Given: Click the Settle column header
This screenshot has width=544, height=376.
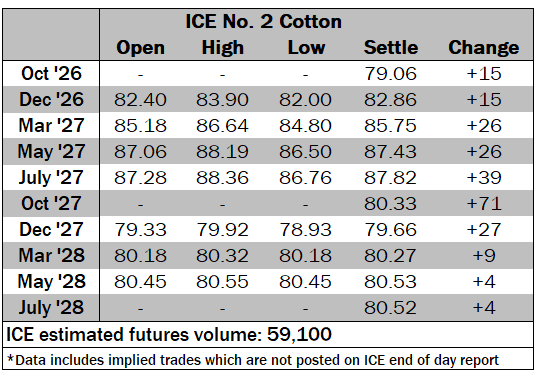Looking at the screenshot, I should (x=391, y=48).
